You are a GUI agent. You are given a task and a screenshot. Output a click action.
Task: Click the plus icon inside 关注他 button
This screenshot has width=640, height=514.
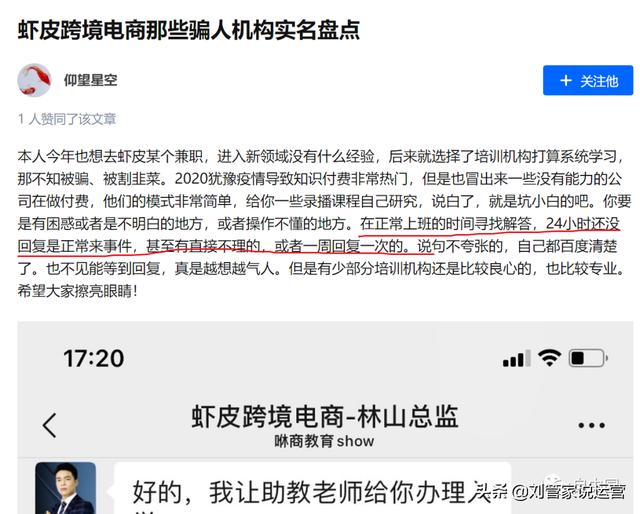565,80
